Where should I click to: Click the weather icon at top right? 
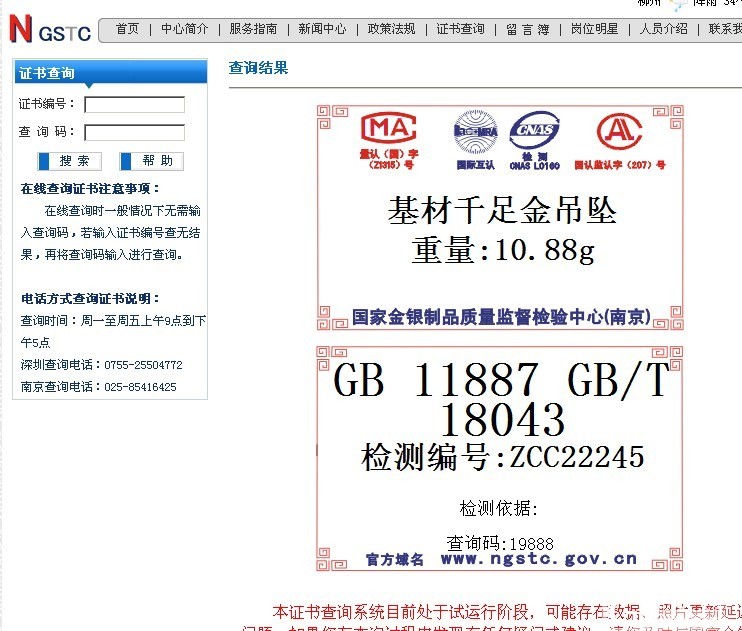(678, 4)
